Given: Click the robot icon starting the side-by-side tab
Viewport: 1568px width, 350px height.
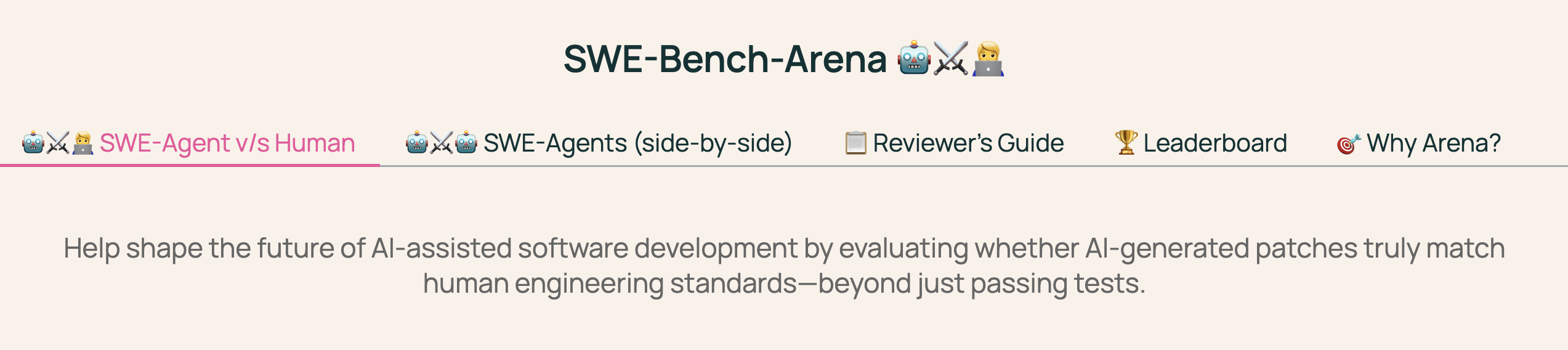Looking at the screenshot, I should point(417,143).
